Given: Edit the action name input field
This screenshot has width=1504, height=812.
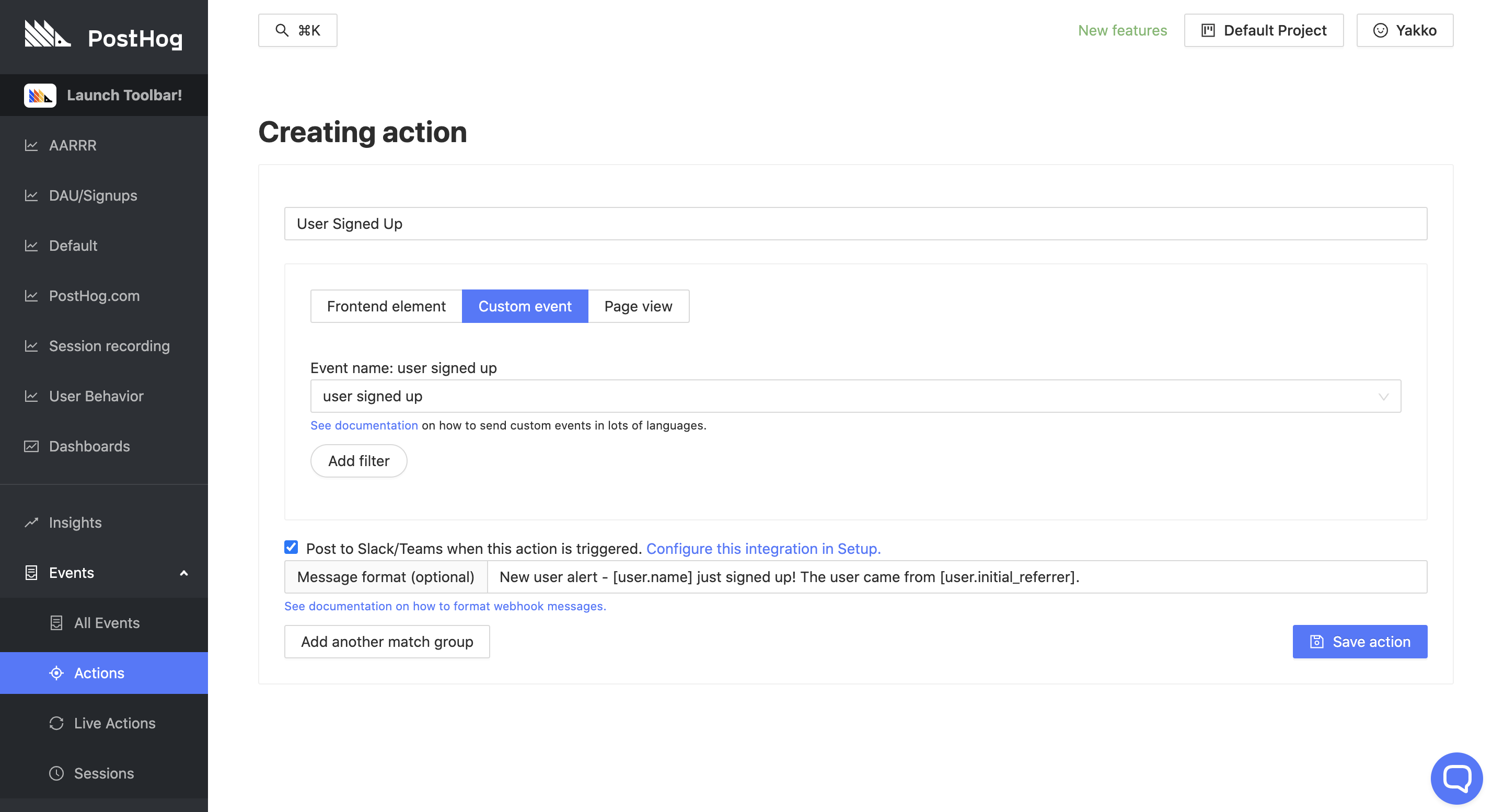Looking at the screenshot, I should 855,224.
